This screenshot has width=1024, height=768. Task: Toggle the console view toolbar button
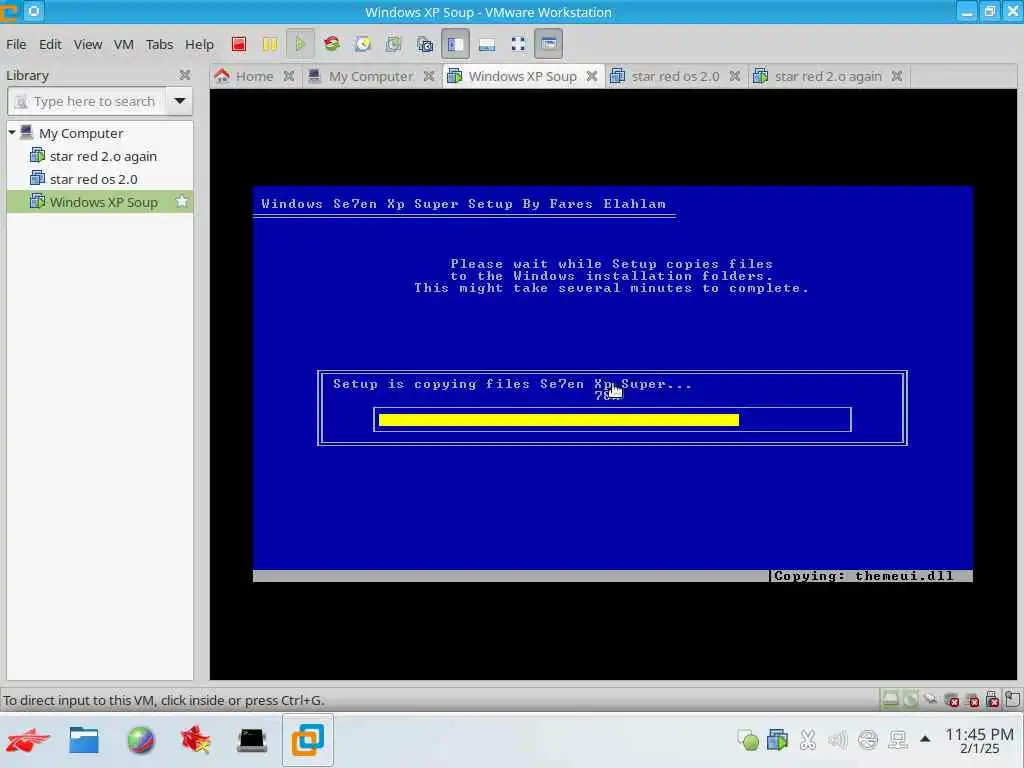549,44
